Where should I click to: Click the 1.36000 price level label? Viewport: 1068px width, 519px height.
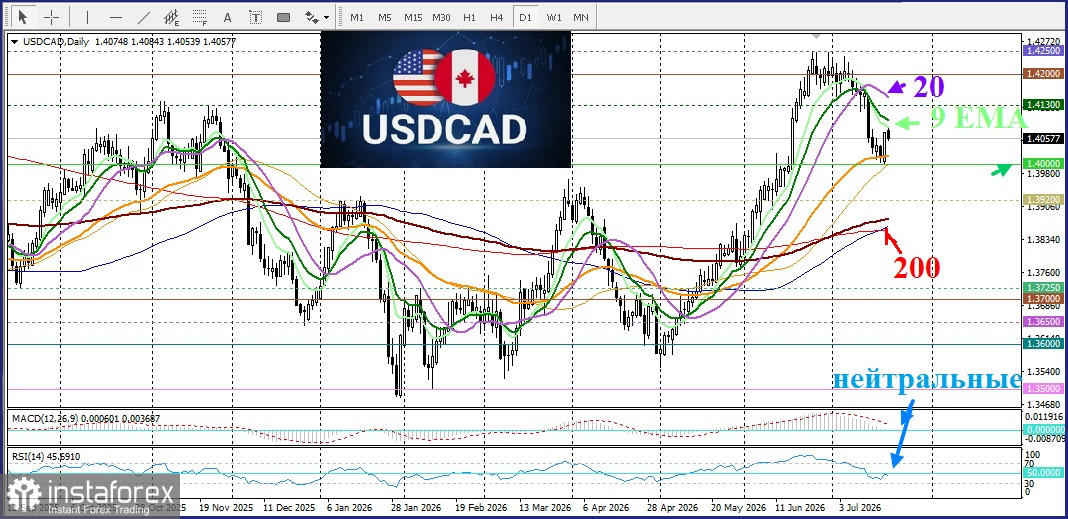(x=1044, y=344)
